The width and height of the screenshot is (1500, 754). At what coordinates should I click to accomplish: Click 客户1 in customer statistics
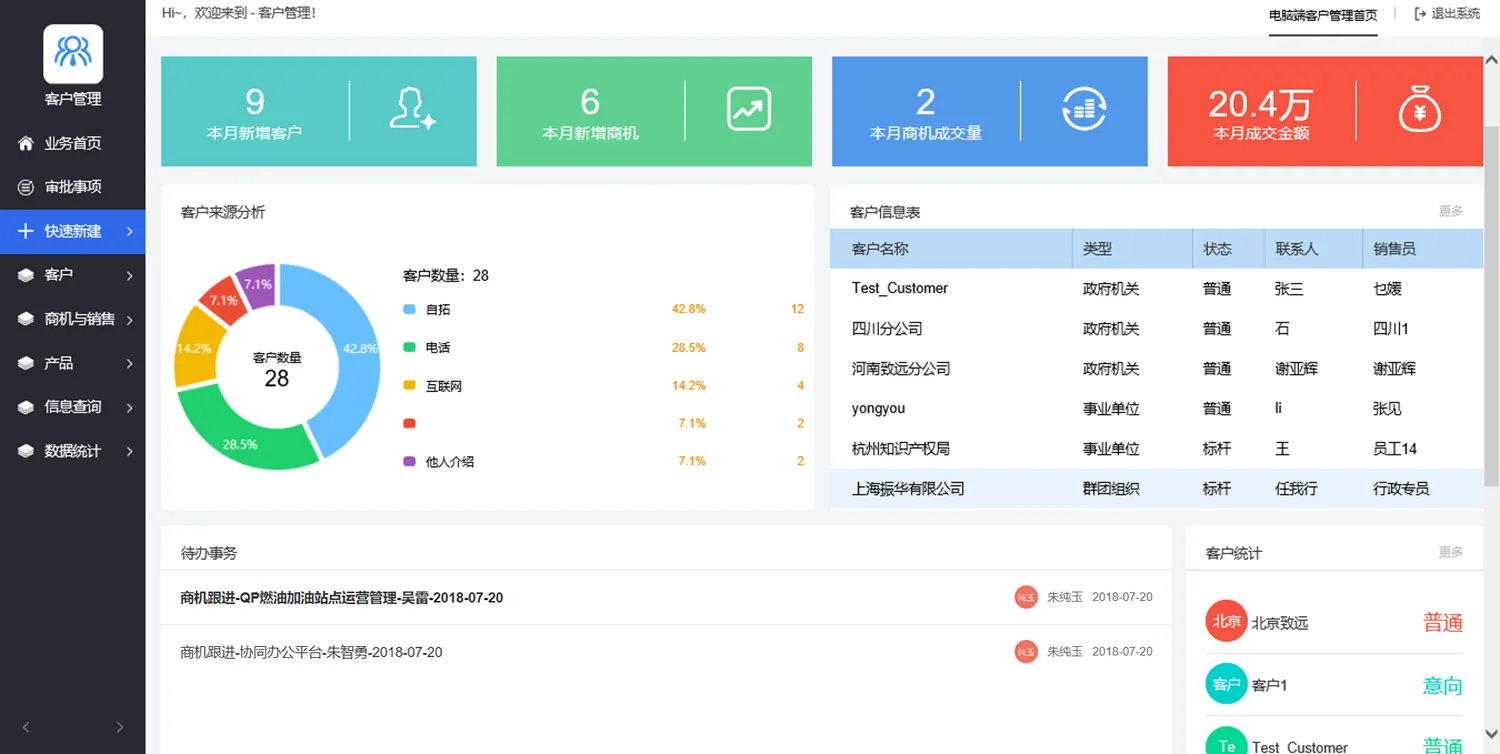click(x=1270, y=685)
